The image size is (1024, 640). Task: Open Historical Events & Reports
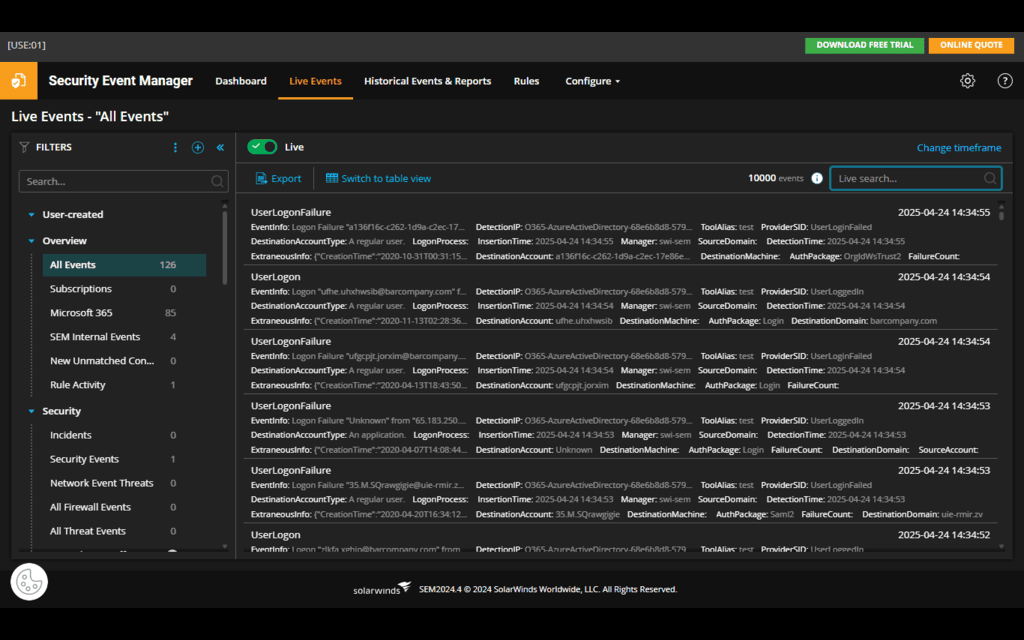[x=427, y=81]
